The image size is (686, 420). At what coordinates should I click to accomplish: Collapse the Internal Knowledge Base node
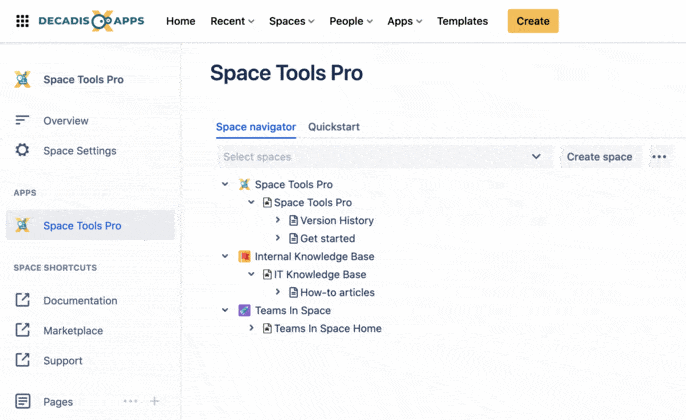click(x=225, y=256)
